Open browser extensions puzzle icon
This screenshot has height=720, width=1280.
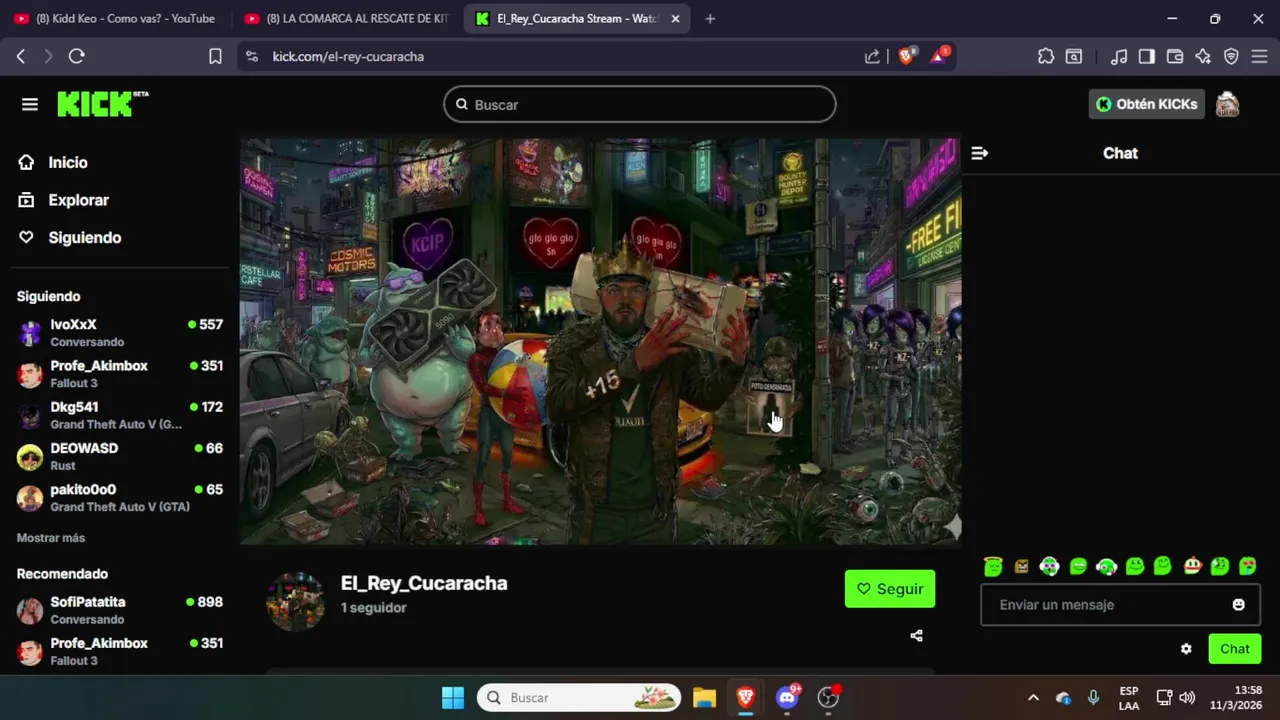(1046, 57)
